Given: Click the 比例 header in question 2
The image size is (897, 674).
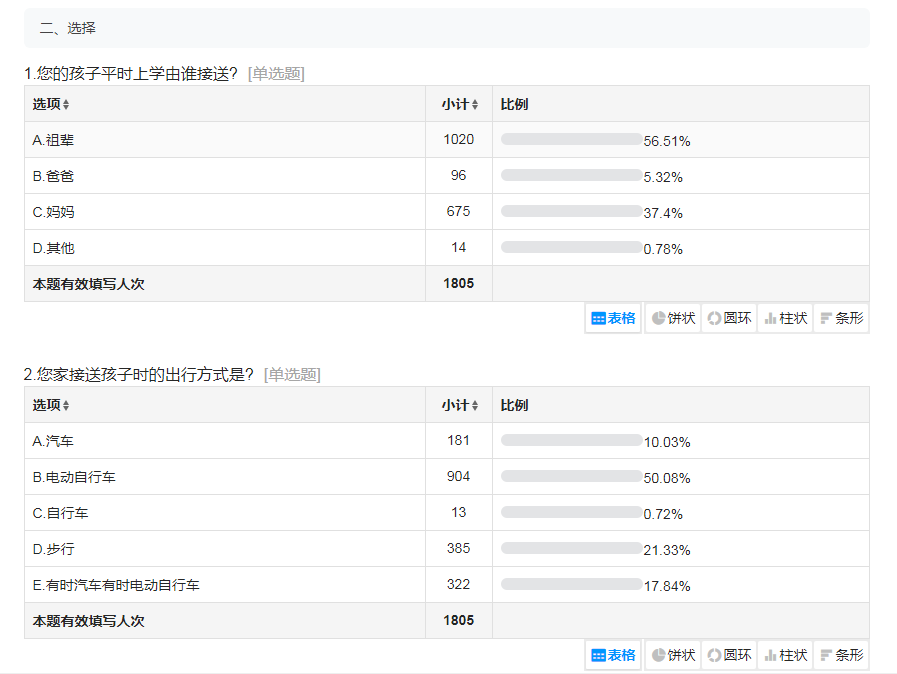Looking at the screenshot, I should pyautogui.click(x=514, y=405).
